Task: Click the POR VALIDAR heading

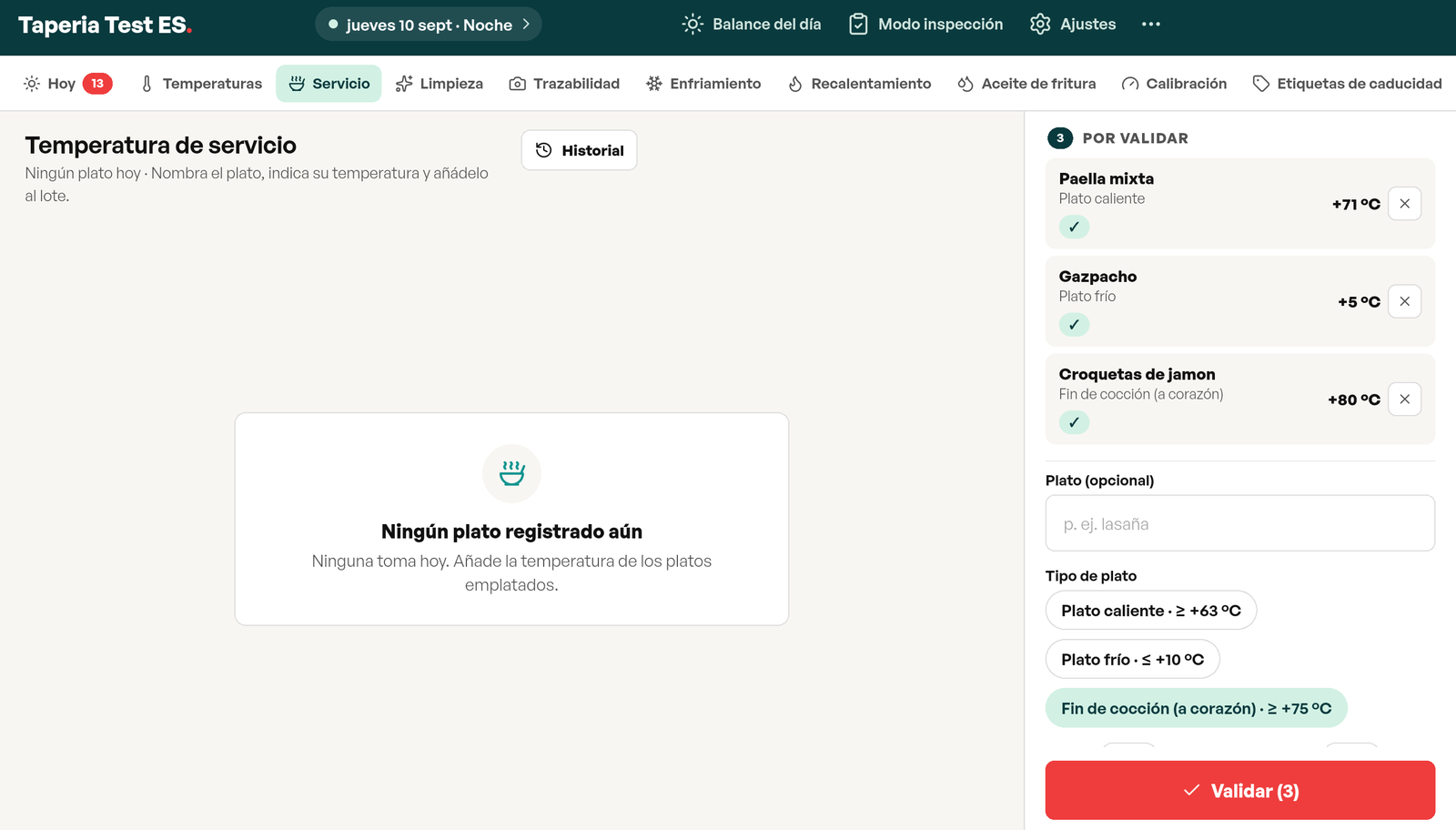Action: coord(1135,138)
